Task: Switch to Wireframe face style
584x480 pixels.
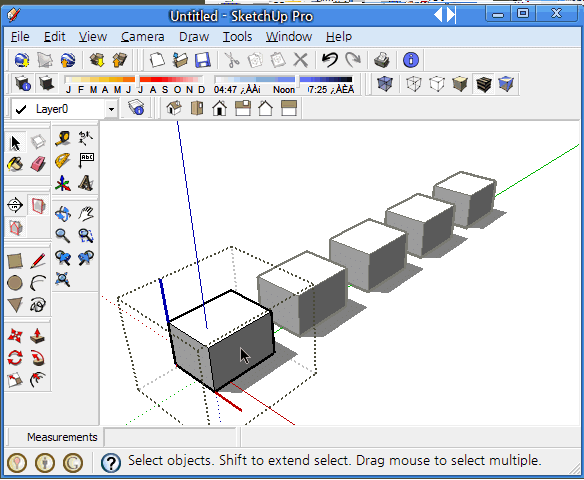Action: [x=414, y=83]
